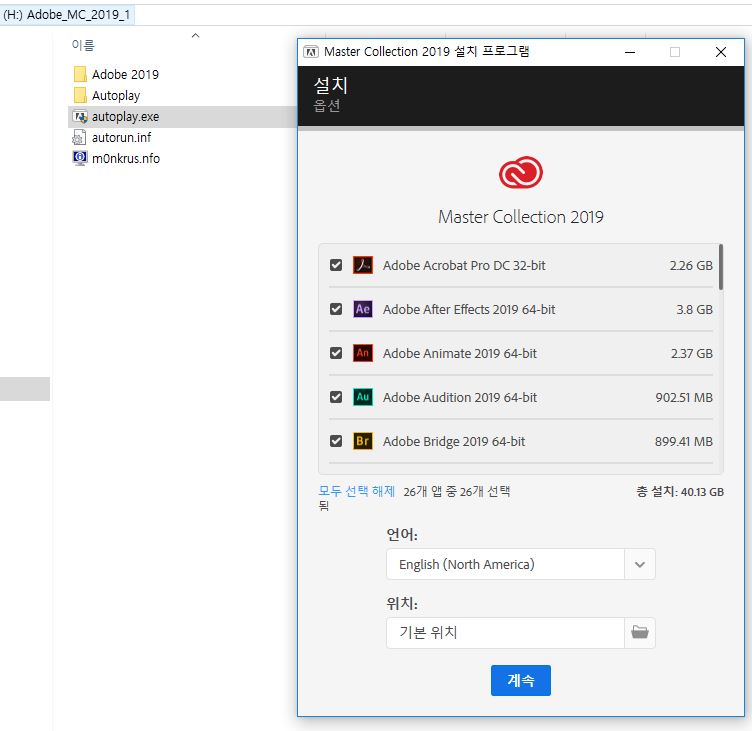Click the 이름 column header
This screenshot has width=752, height=731.
[83, 45]
